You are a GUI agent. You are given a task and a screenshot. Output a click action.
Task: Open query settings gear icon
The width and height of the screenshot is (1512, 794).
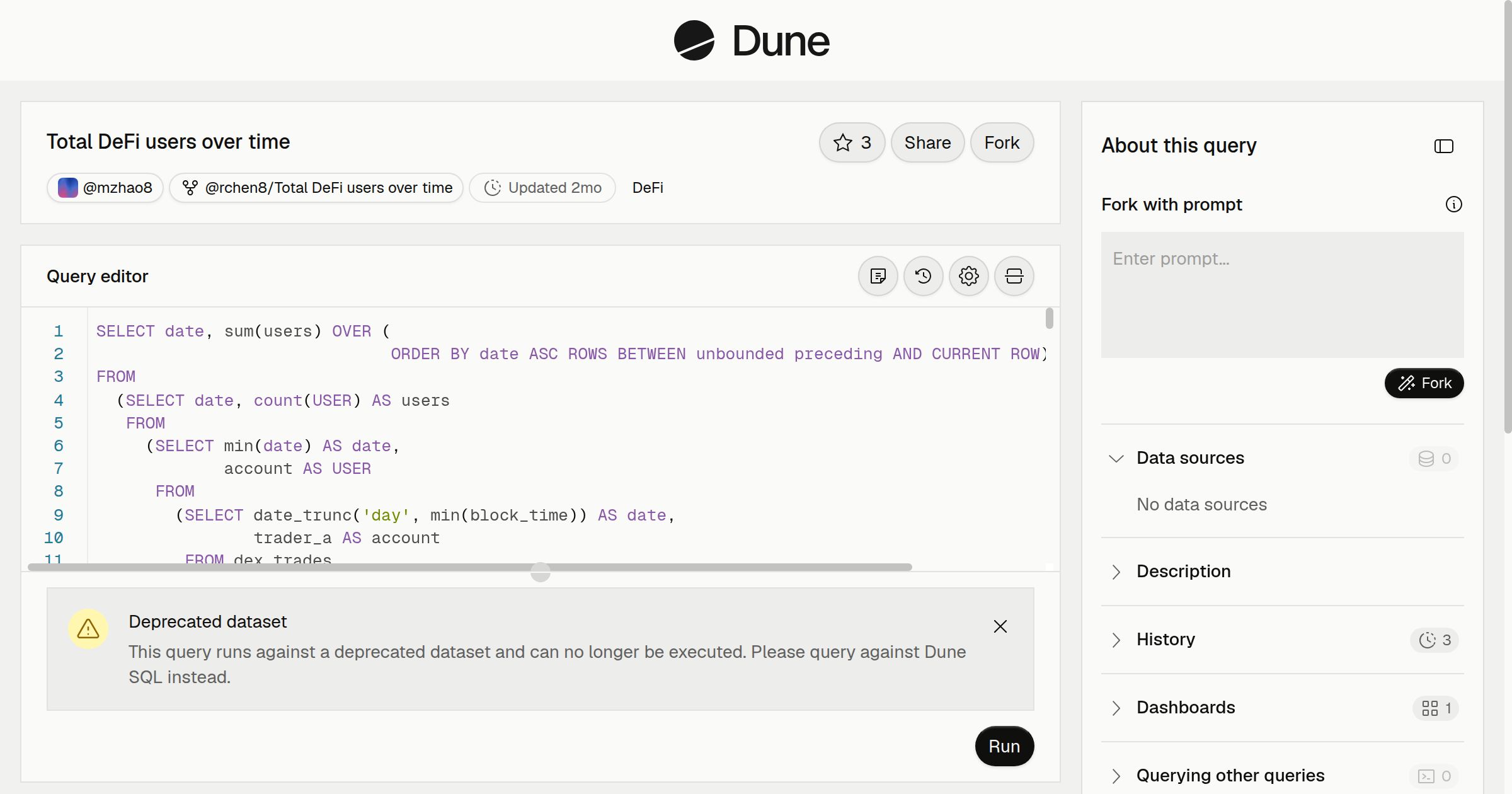969,276
